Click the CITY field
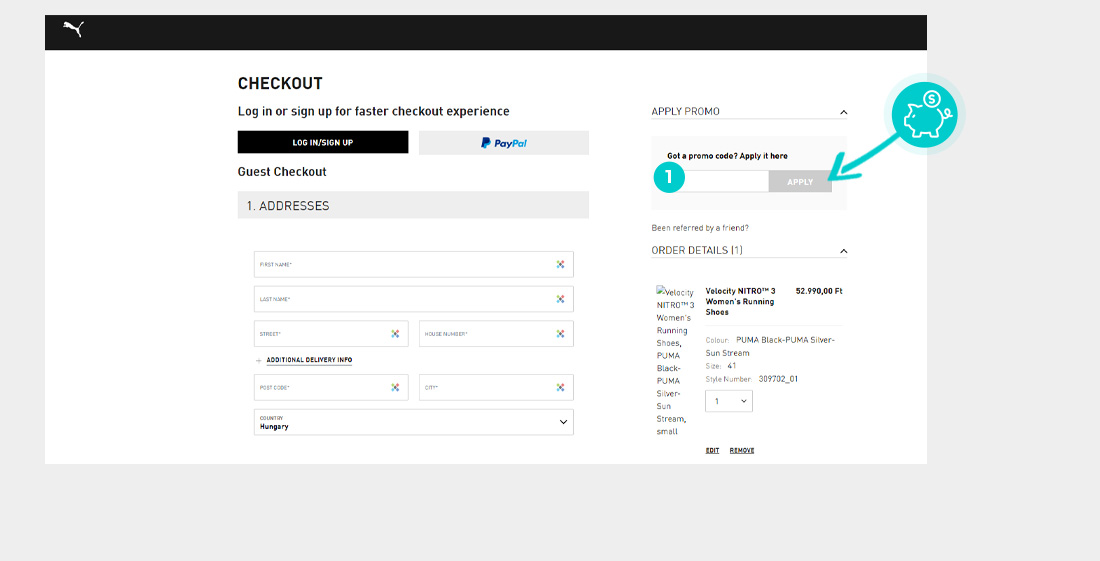The width and height of the screenshot is (1100, 561). (496, 387)
